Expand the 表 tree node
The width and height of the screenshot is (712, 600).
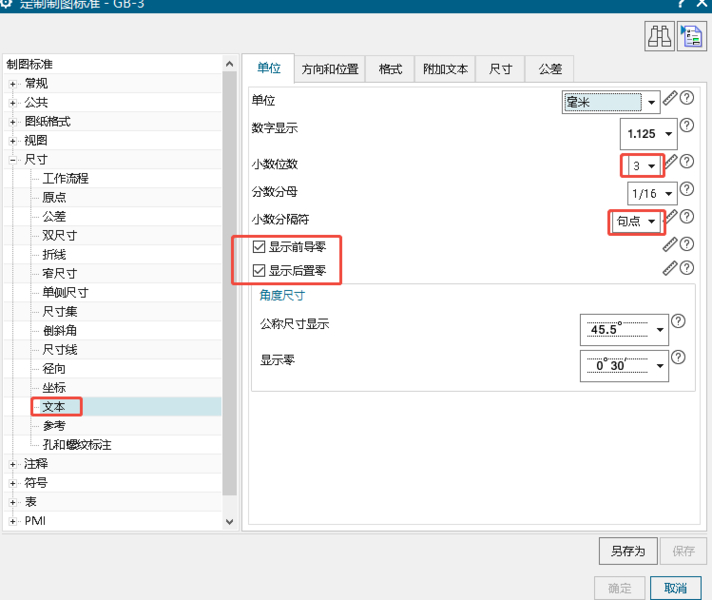click(13, 502)
